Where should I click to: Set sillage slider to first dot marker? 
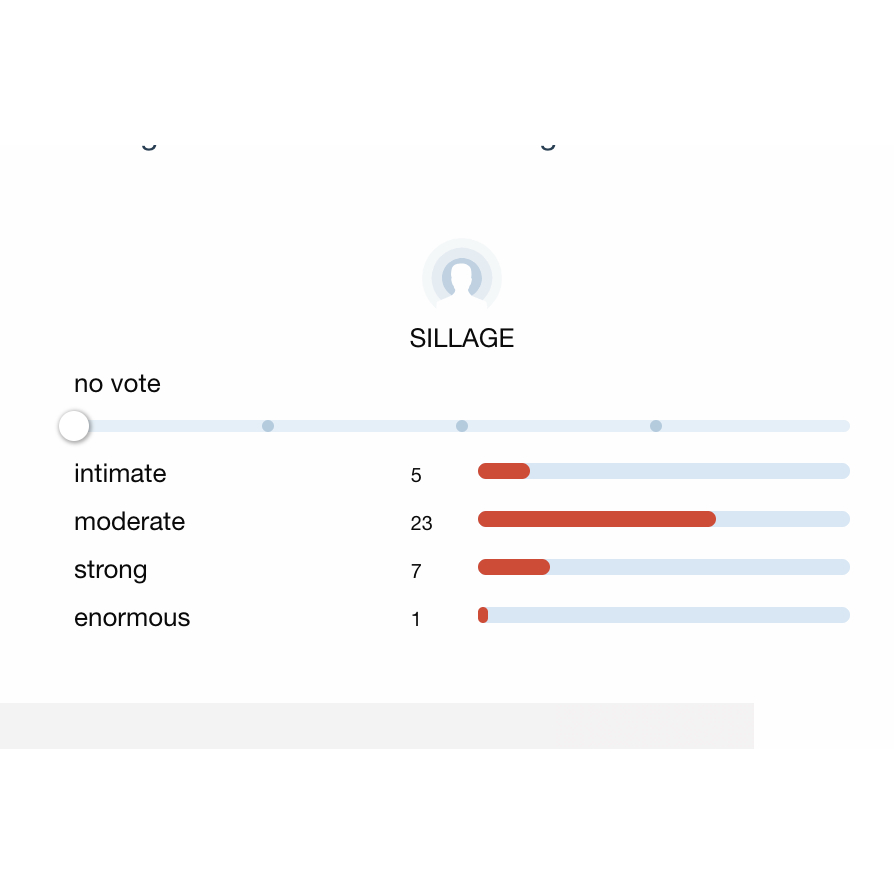tap(268, 426)
